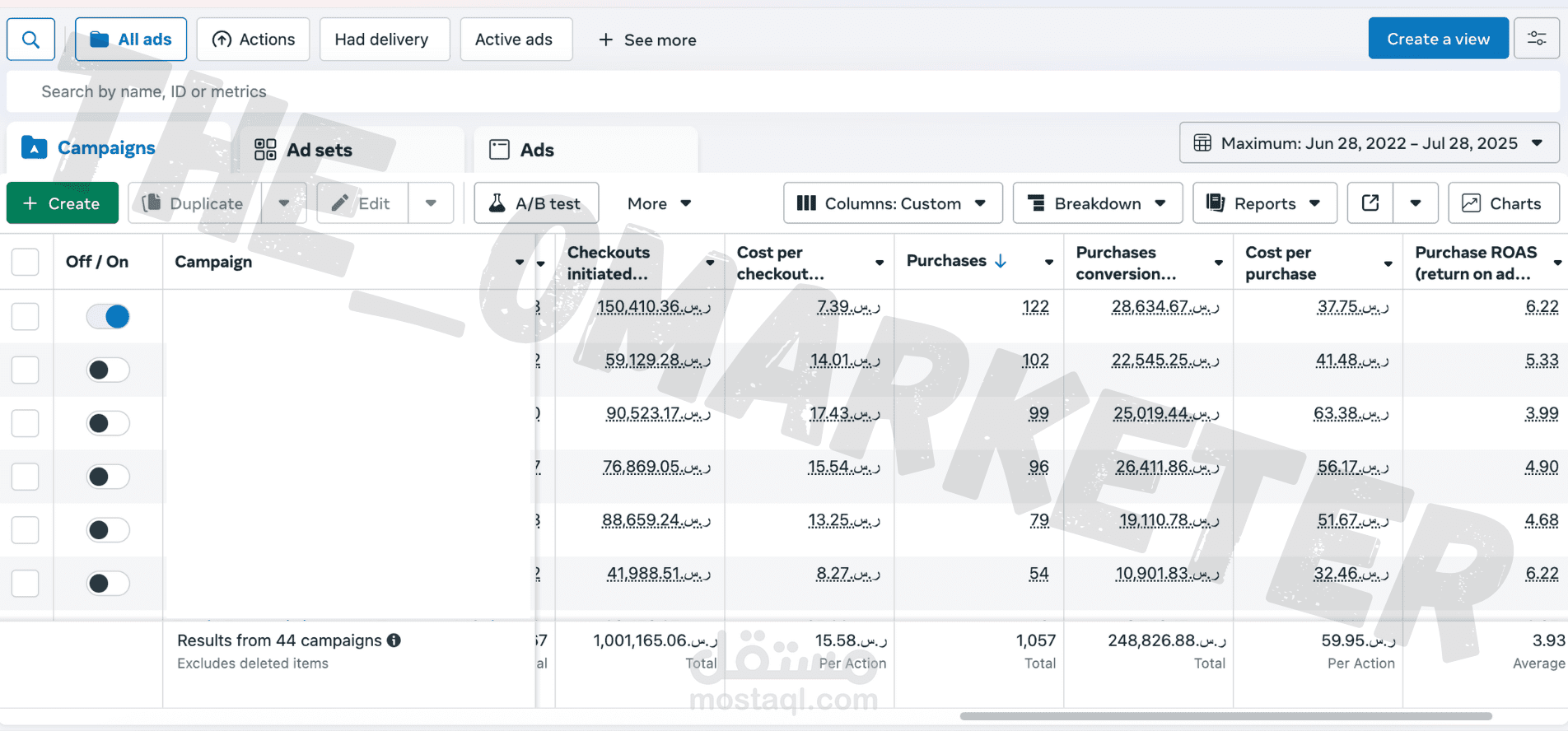Click the 14.01 cost per checkout value
Viewport: 1568px width, 731px height.
click(x=845, y=360)
